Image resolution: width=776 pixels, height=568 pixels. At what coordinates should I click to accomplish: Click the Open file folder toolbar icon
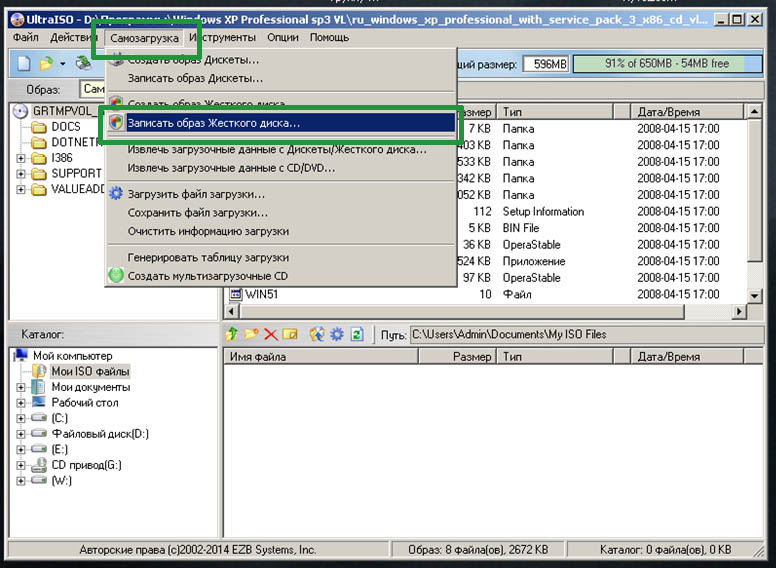pos(46,63)
